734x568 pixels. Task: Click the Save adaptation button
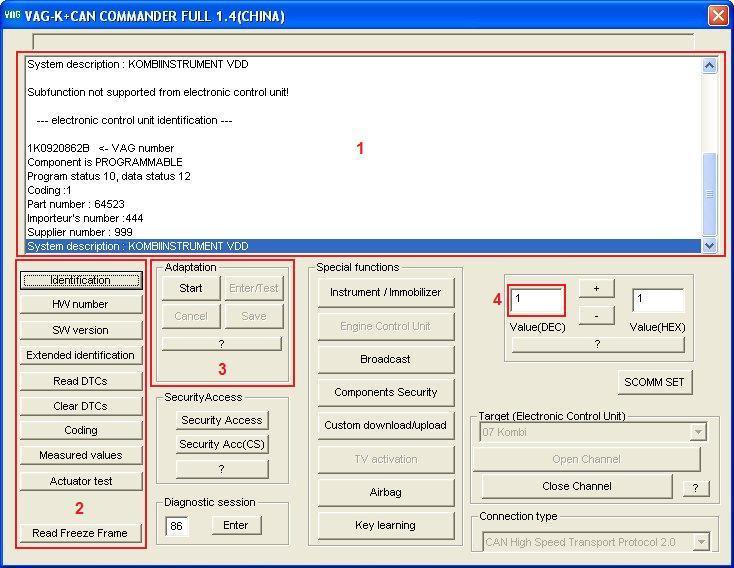[x=254, y=317]
